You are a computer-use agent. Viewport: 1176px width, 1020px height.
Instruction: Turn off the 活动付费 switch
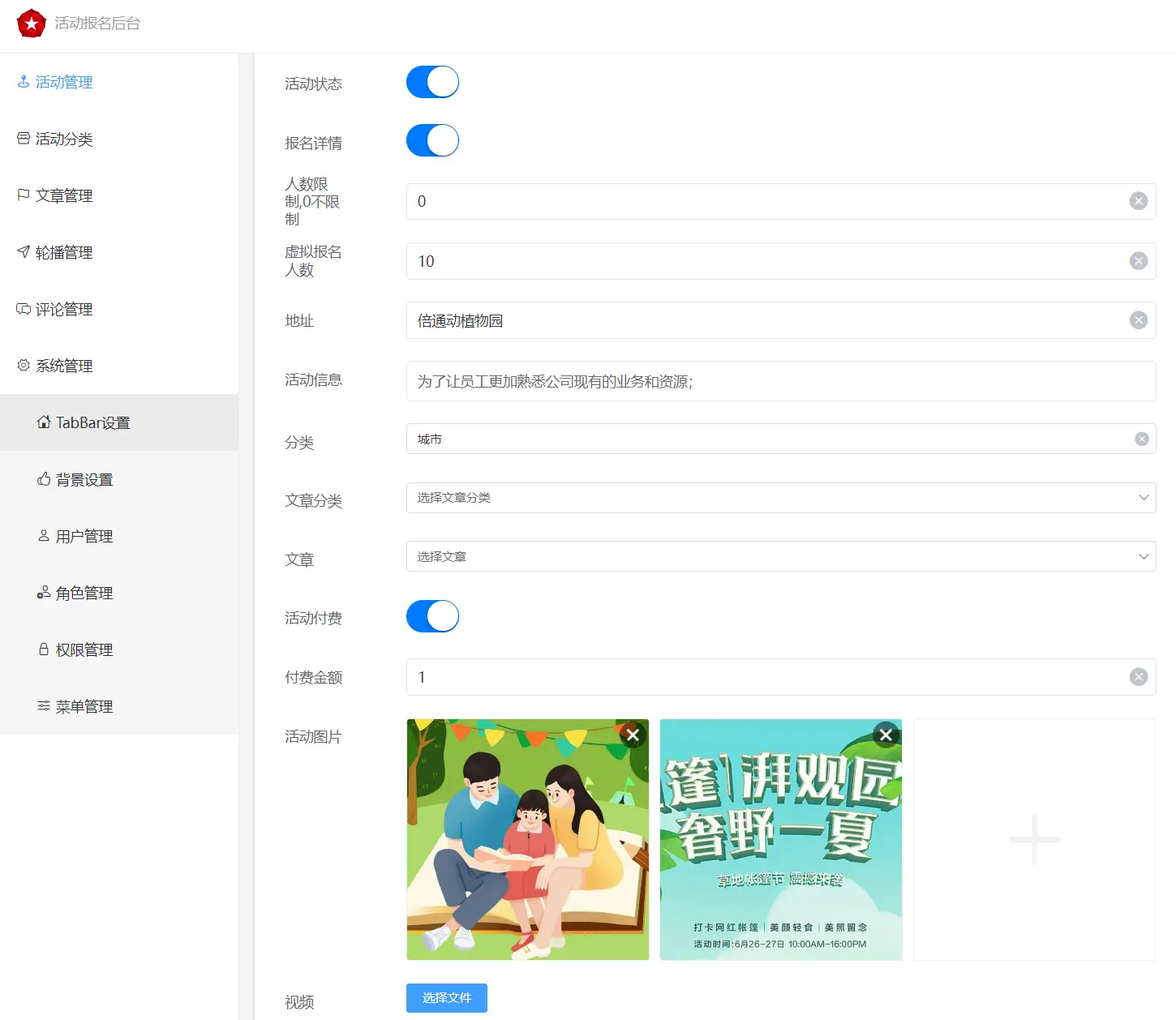pyautogui.click(x=432, y=616)
